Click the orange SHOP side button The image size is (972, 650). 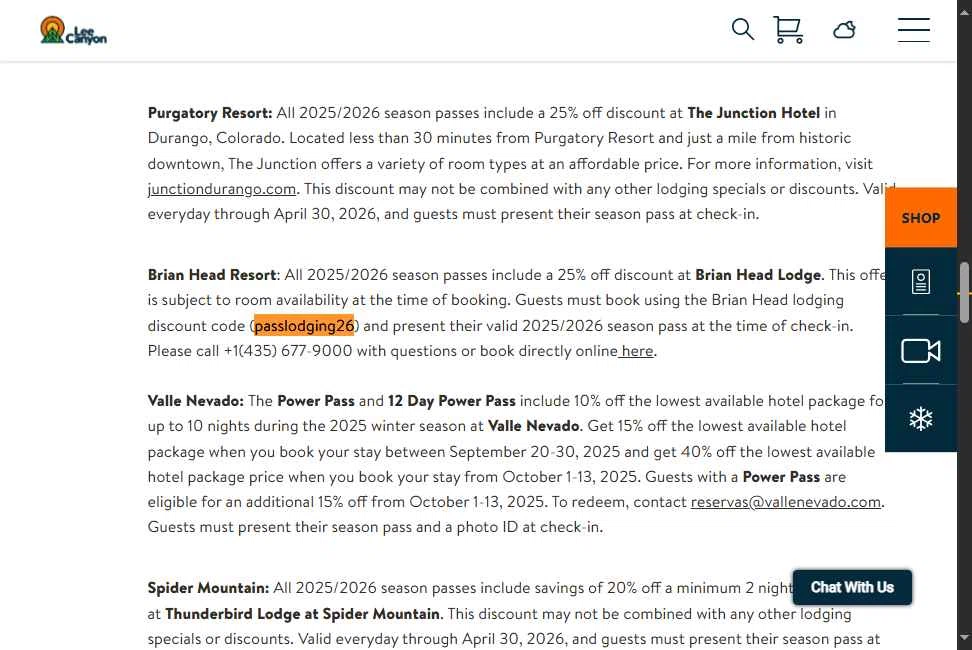click(921, 217)
